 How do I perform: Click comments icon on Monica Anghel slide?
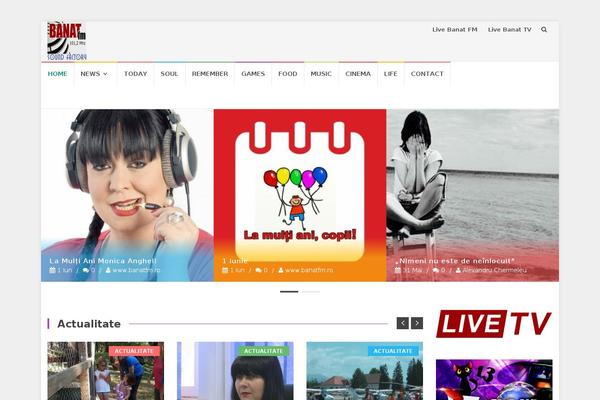[x=86, y=270]
